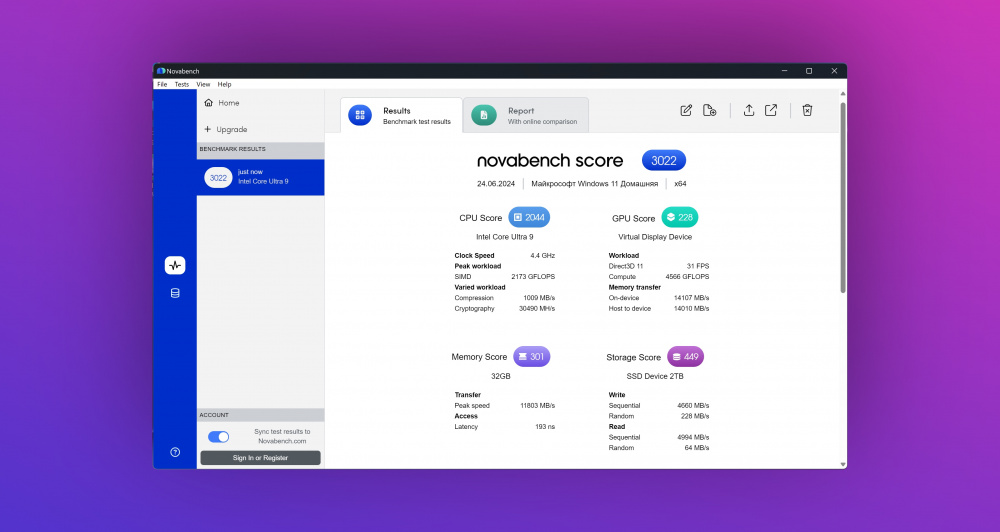Click the Intel Core Ultra 9 CPU name
Viewport: 1000px width, 532px height.
pyautogui.click(x=504, y=237)
